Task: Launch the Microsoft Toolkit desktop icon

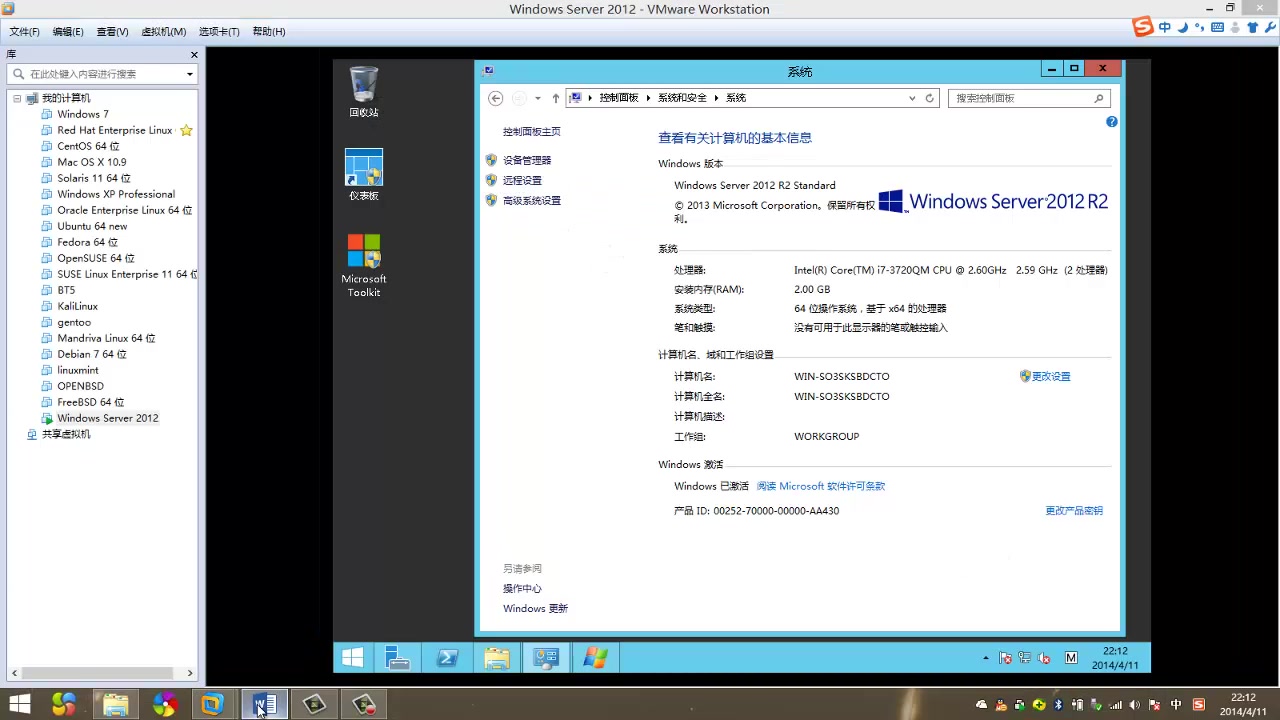Action: [x=364, y=265]
